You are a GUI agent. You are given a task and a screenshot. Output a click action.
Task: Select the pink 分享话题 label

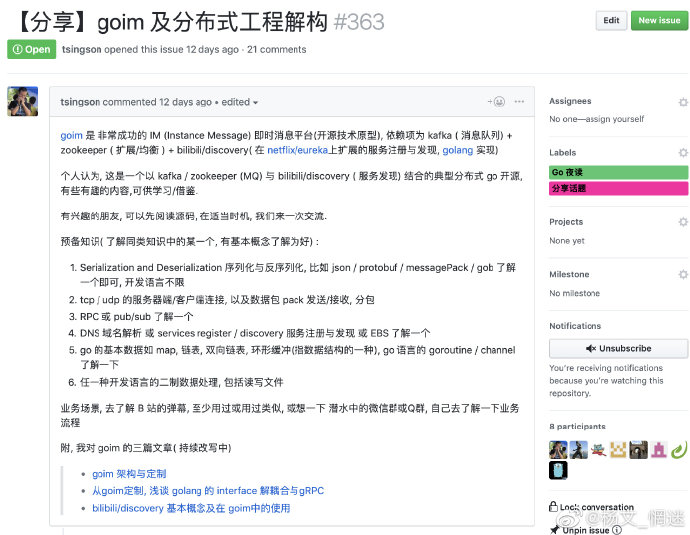(618, 188)
